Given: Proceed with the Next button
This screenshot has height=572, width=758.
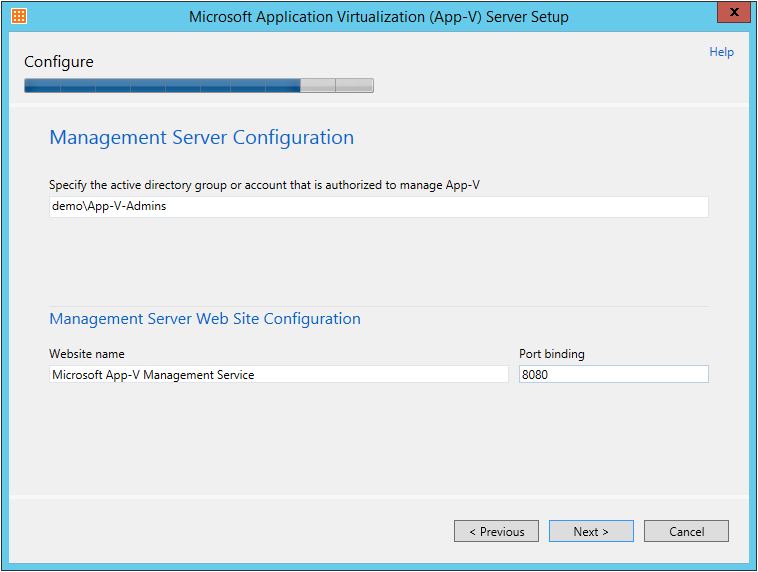Looking at the screenshot, I should point(591,531).
